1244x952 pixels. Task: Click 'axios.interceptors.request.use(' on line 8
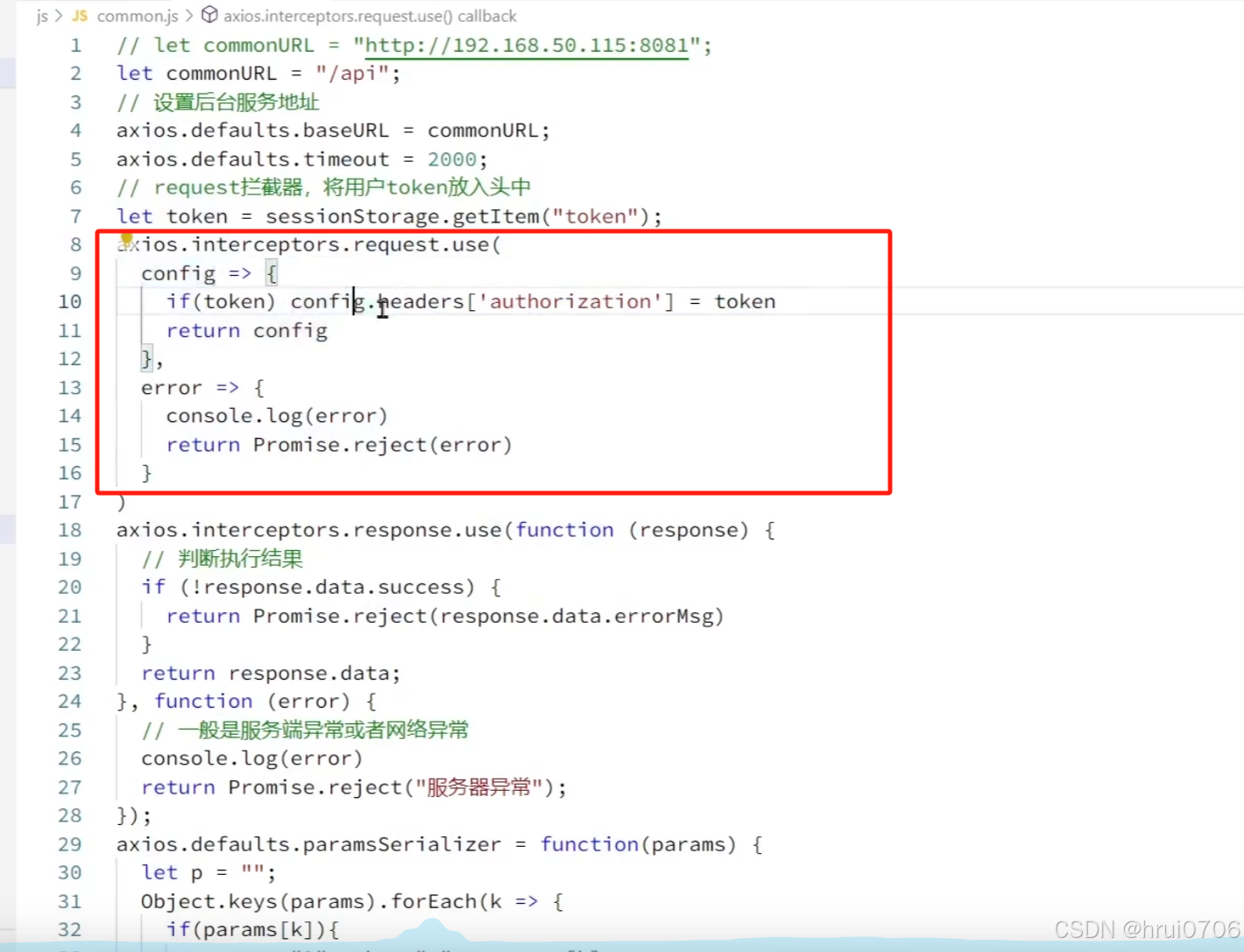click(x=308, y=244)
